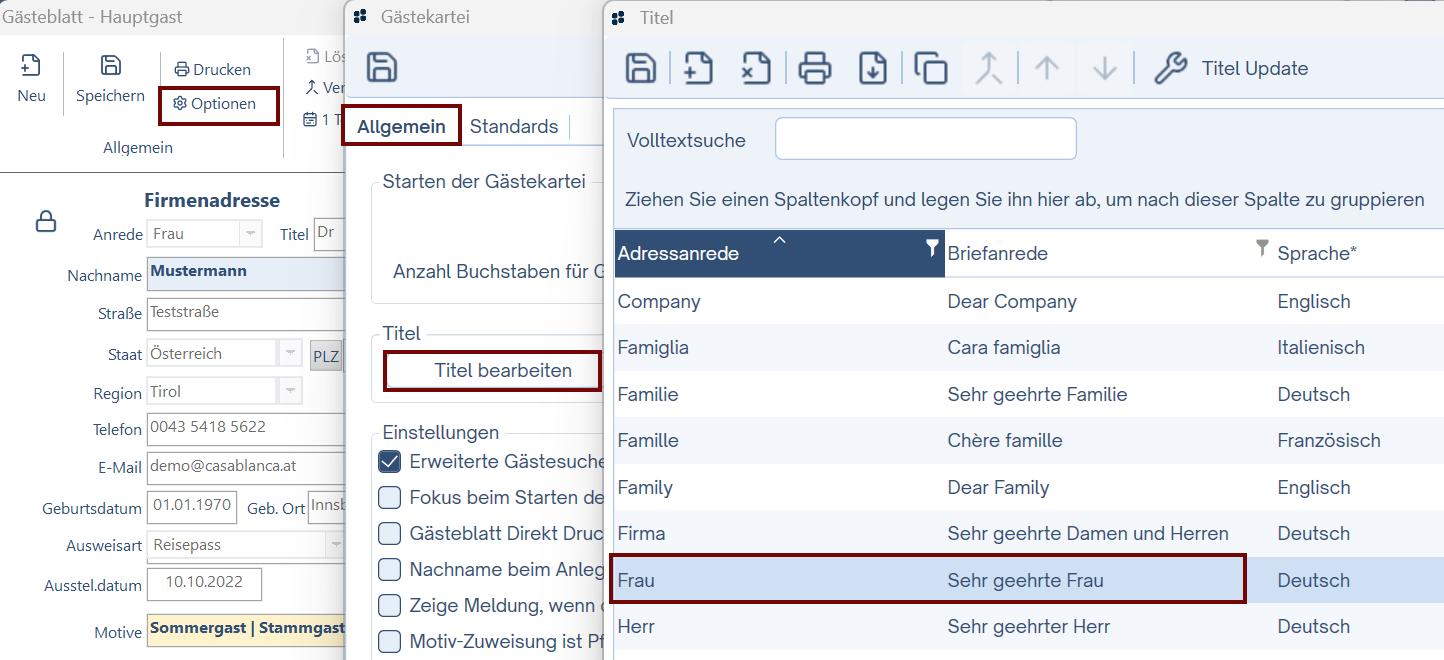The image size is (1444, 660).
Task: Export the title list with the download icon
Action: (x=873, y=69)
